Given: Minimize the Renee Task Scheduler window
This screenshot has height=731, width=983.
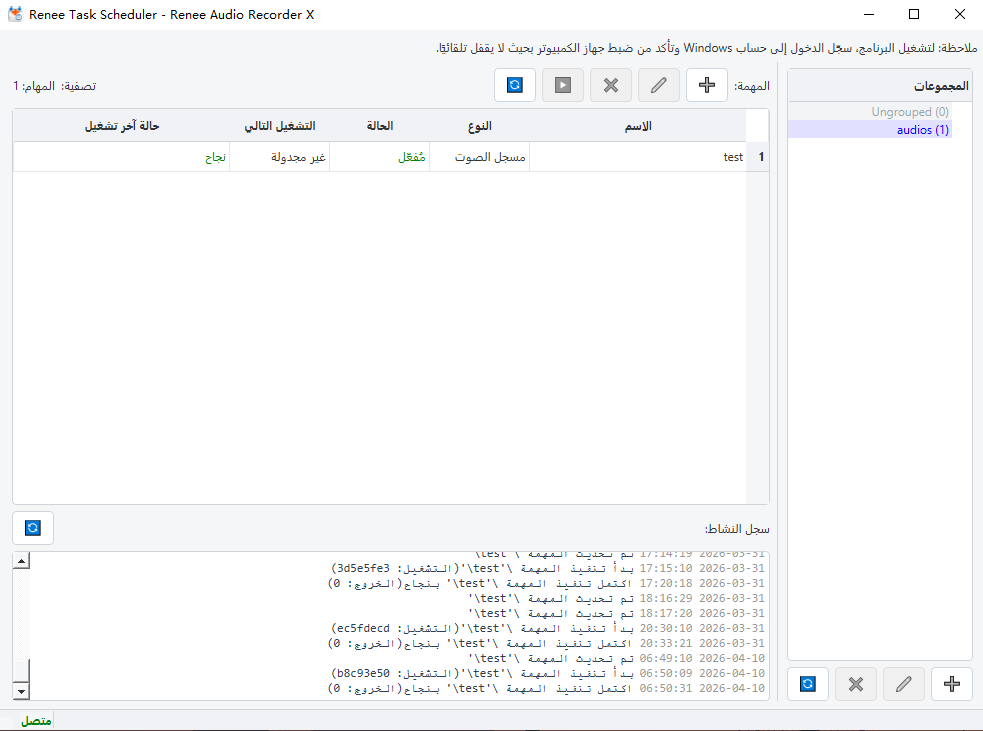Looking at the screenshot, I should coord(869,14).
